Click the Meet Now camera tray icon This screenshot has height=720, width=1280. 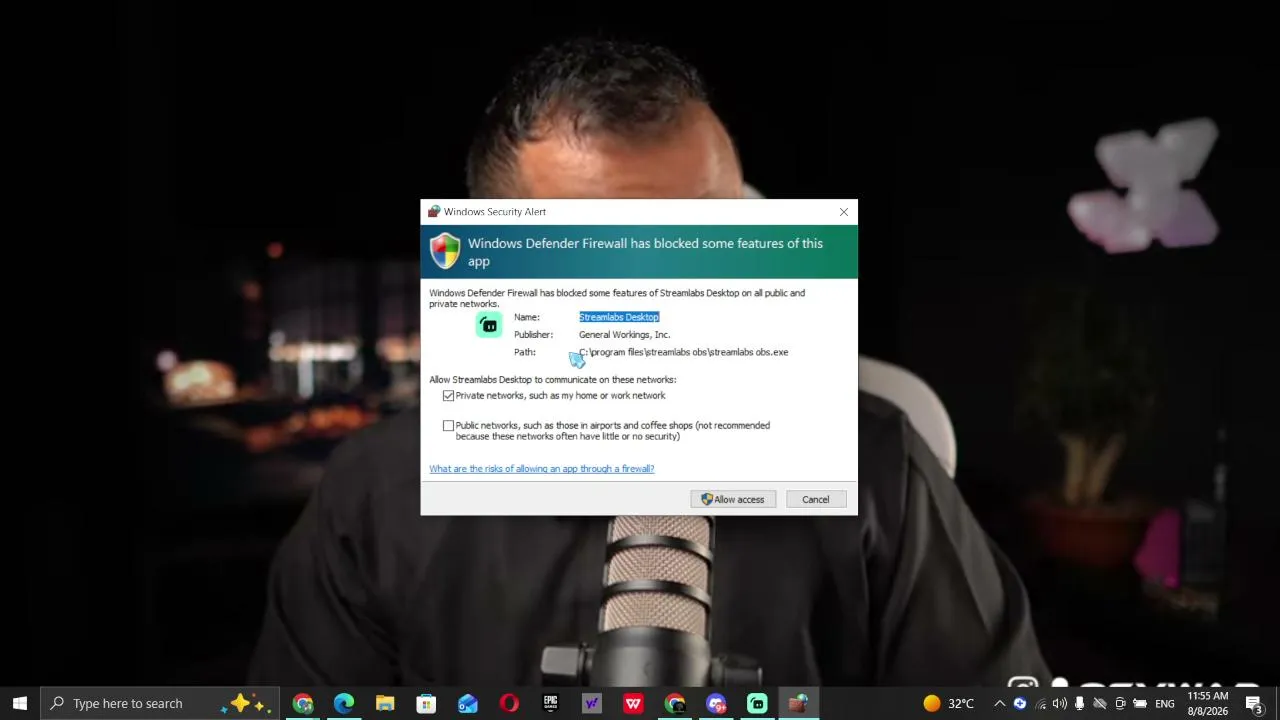point(1120,703)
